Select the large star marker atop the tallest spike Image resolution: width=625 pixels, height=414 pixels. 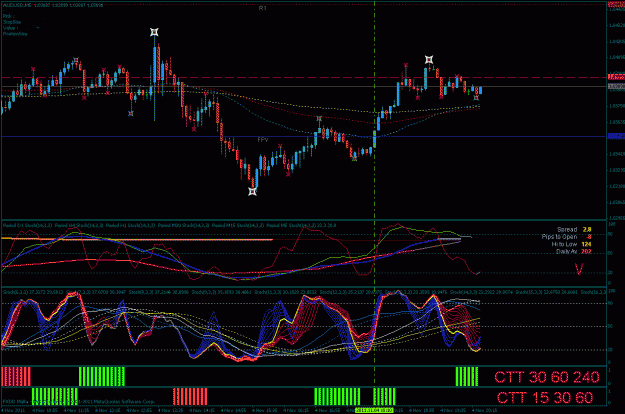tap(154, 32)
